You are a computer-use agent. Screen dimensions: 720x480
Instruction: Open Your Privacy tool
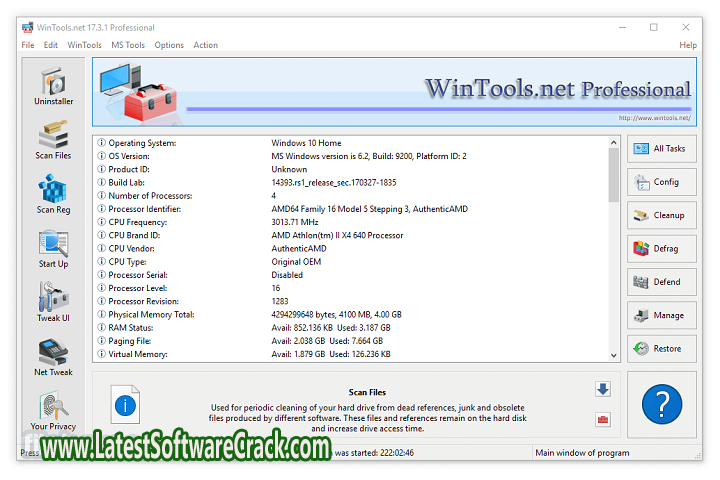53,410
